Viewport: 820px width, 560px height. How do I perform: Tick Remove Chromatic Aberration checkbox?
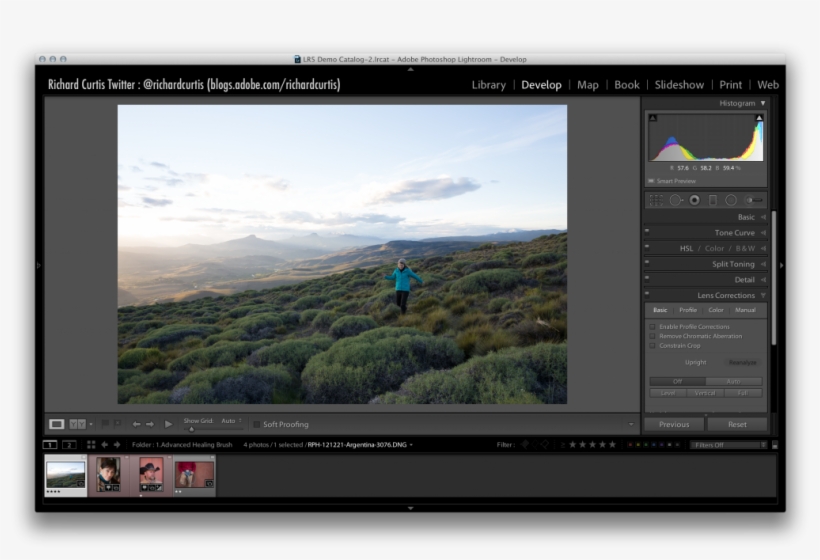[653, 336]
